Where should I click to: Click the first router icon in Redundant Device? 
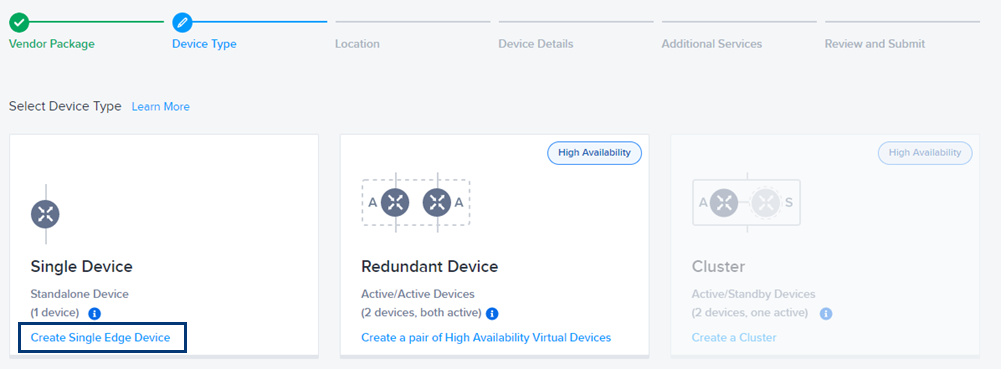tap(396, 203)
